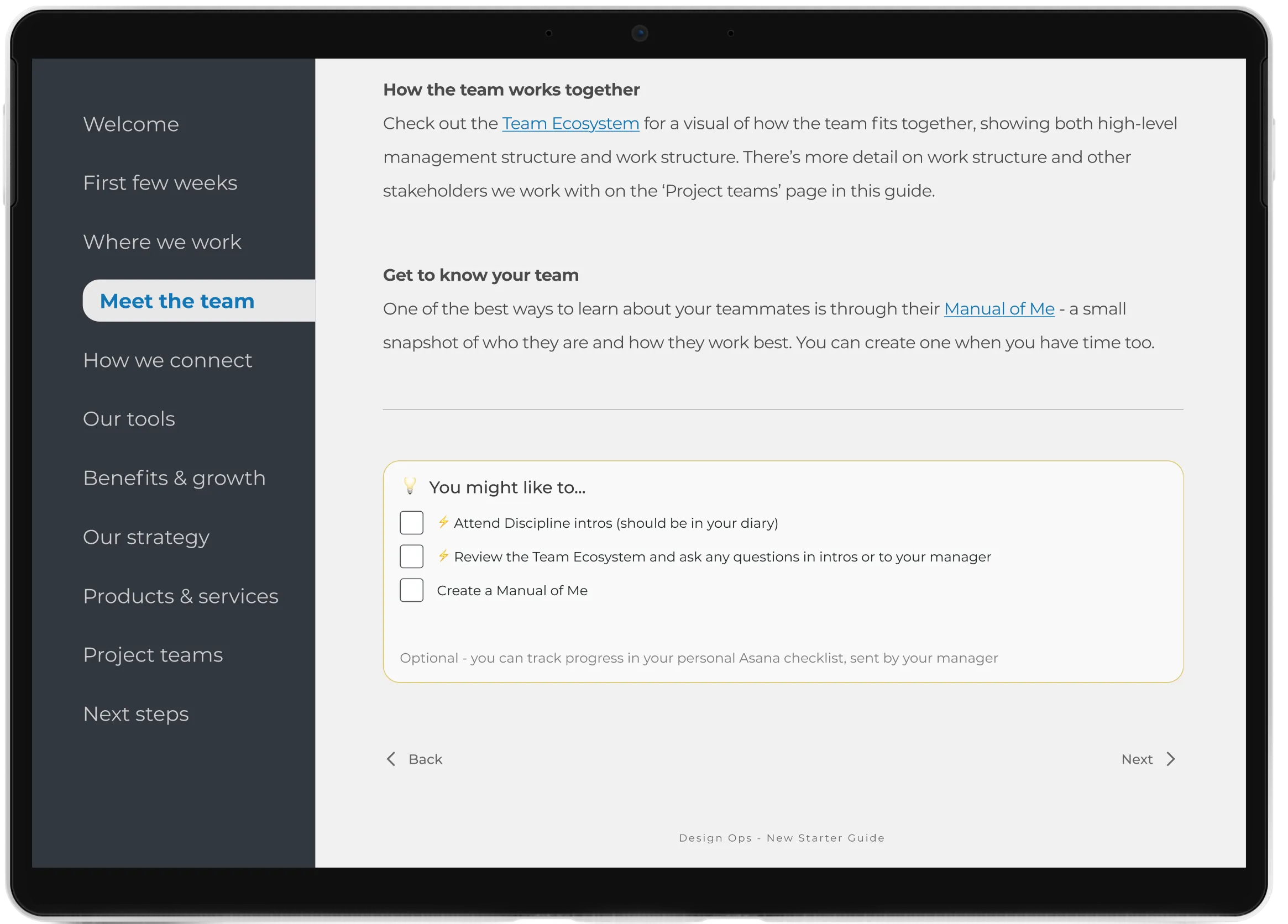1288x924 pixels.
Task: Open the Team Ecosystem link
Action: pyautogui.click(x=570, y=123)
